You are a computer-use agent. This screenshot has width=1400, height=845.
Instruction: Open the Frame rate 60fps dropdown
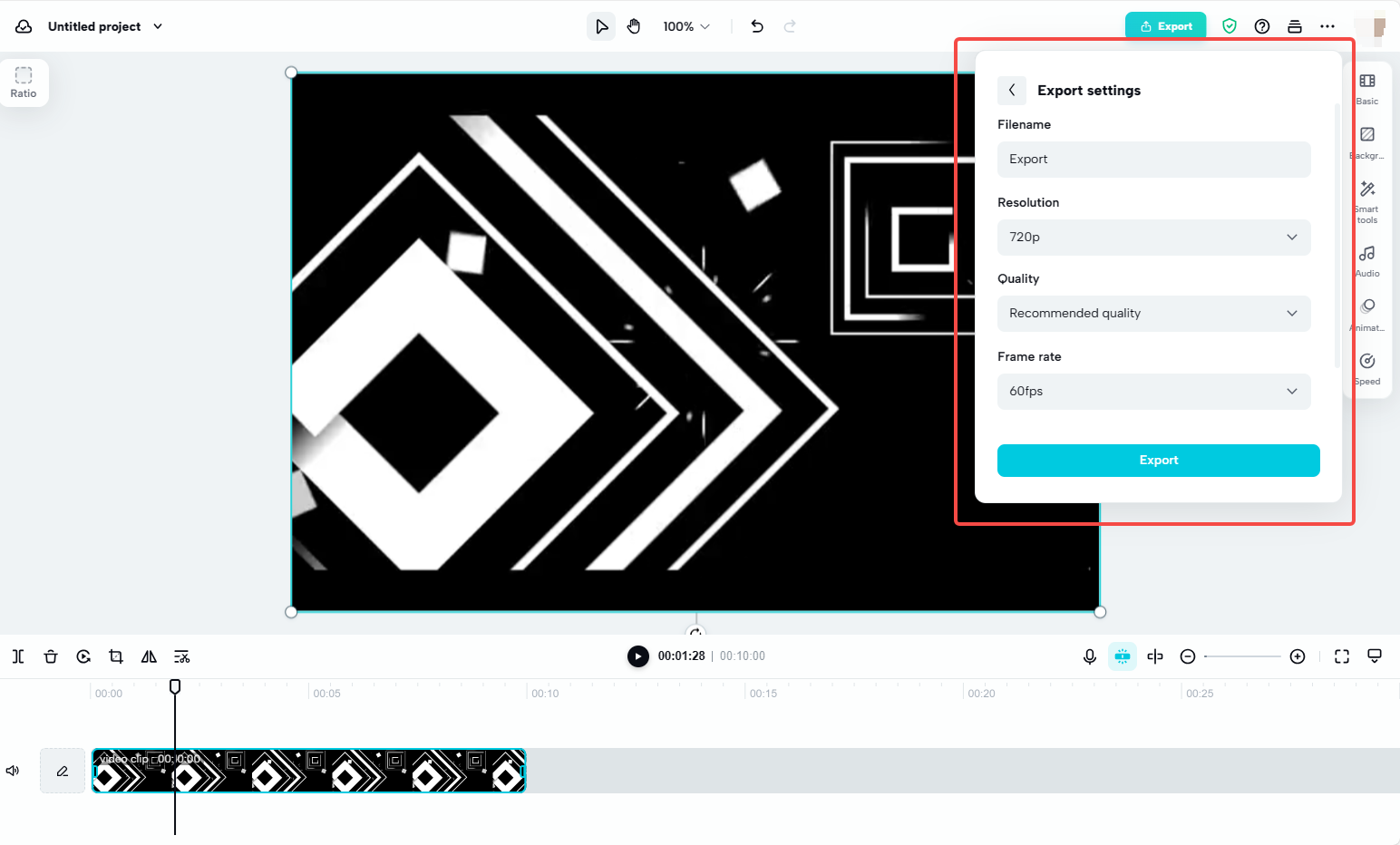point(1154,392)
